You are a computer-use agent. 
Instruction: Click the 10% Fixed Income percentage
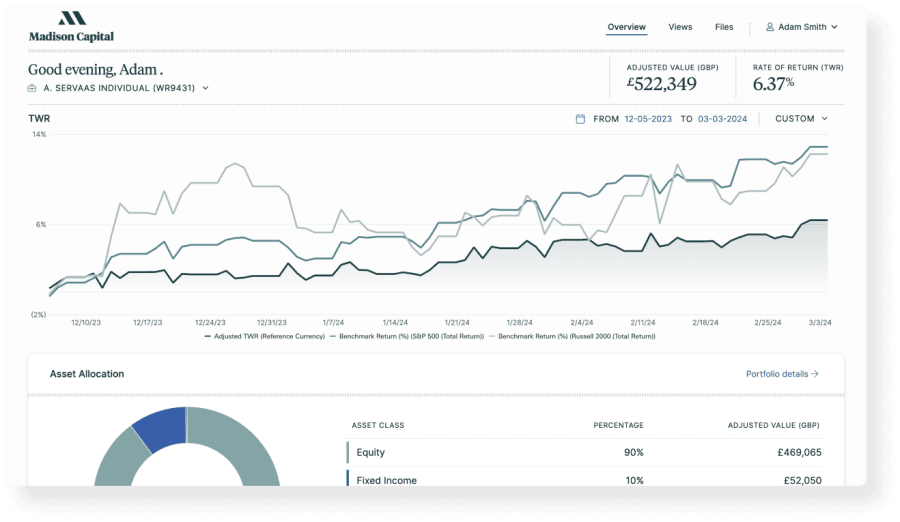click(x=634, y=480)
